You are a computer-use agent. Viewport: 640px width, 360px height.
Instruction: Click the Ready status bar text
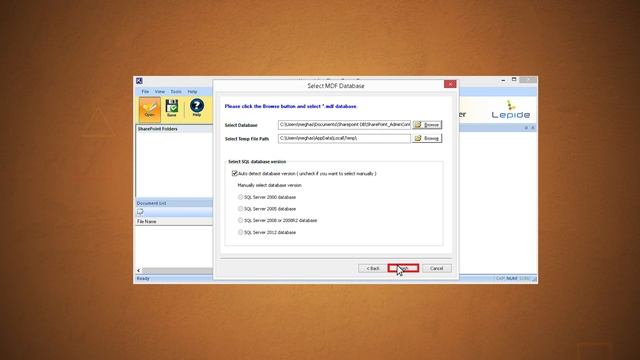point(143,278)
